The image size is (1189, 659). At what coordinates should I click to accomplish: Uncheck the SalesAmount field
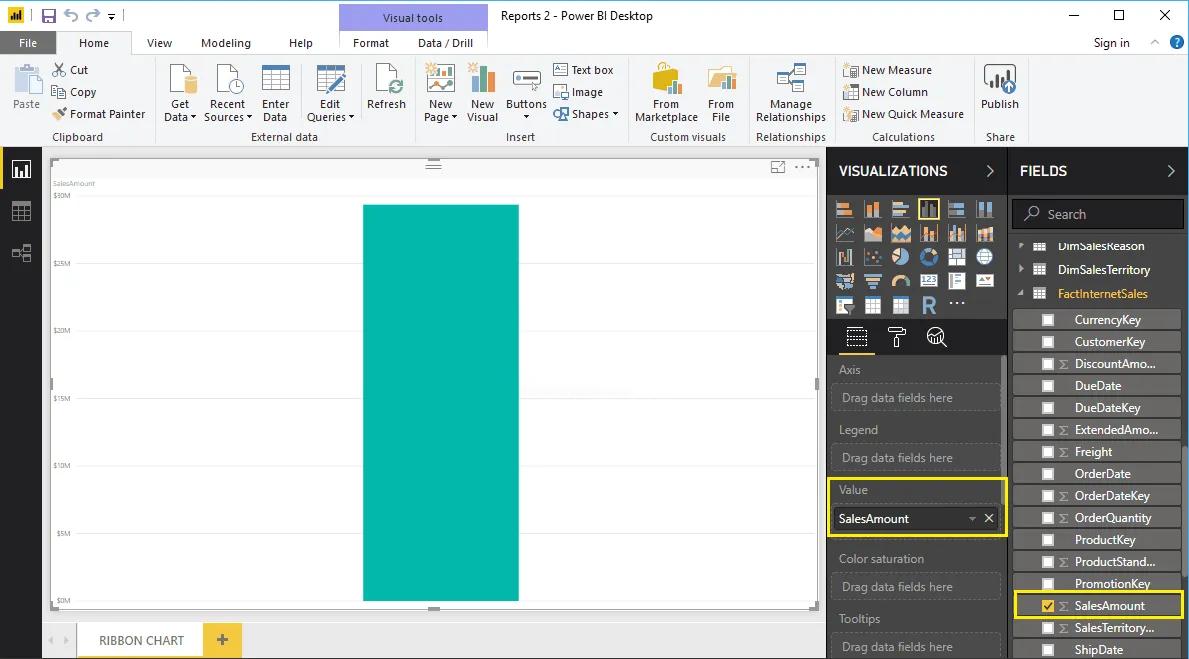point(1048,606)
